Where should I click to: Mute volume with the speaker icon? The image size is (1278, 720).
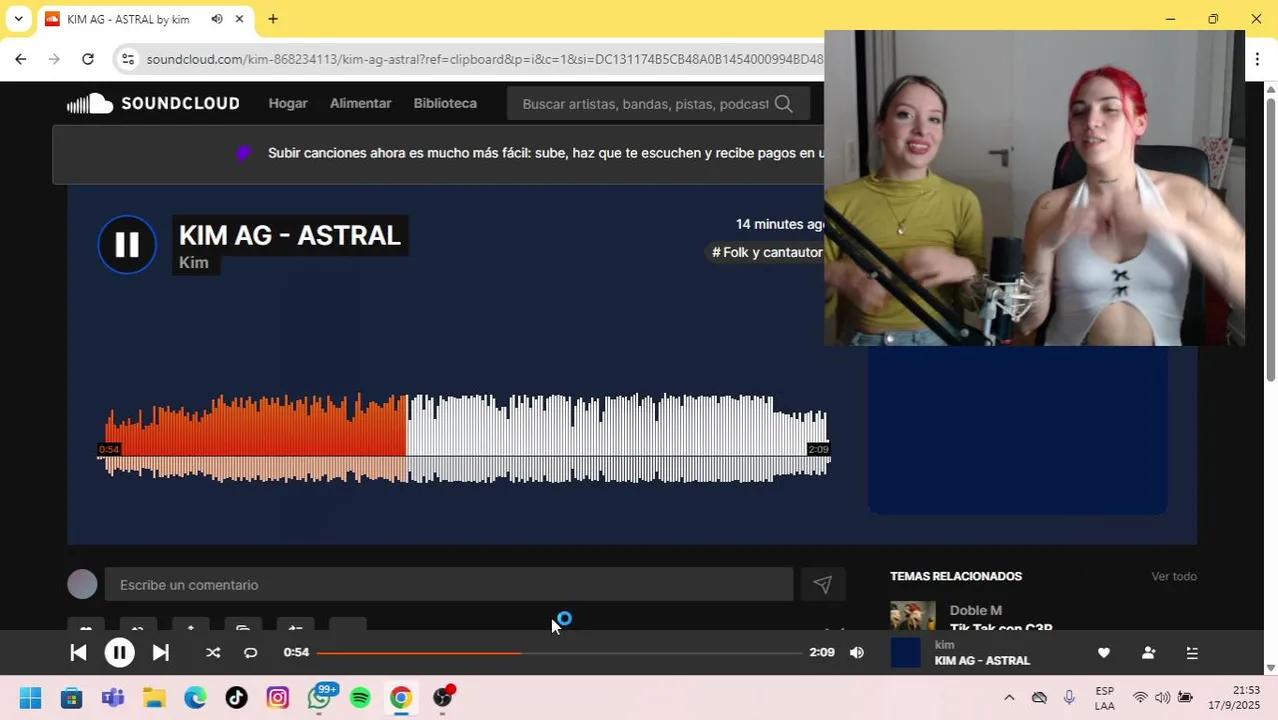point(857,653)
